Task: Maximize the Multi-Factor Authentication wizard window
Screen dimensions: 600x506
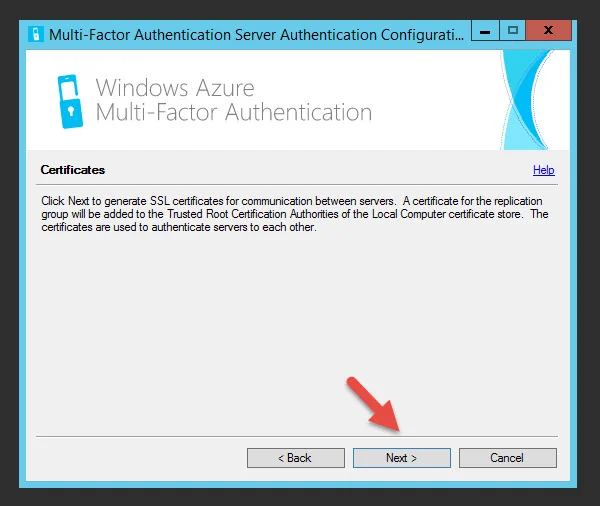Action: pos(512,31)
